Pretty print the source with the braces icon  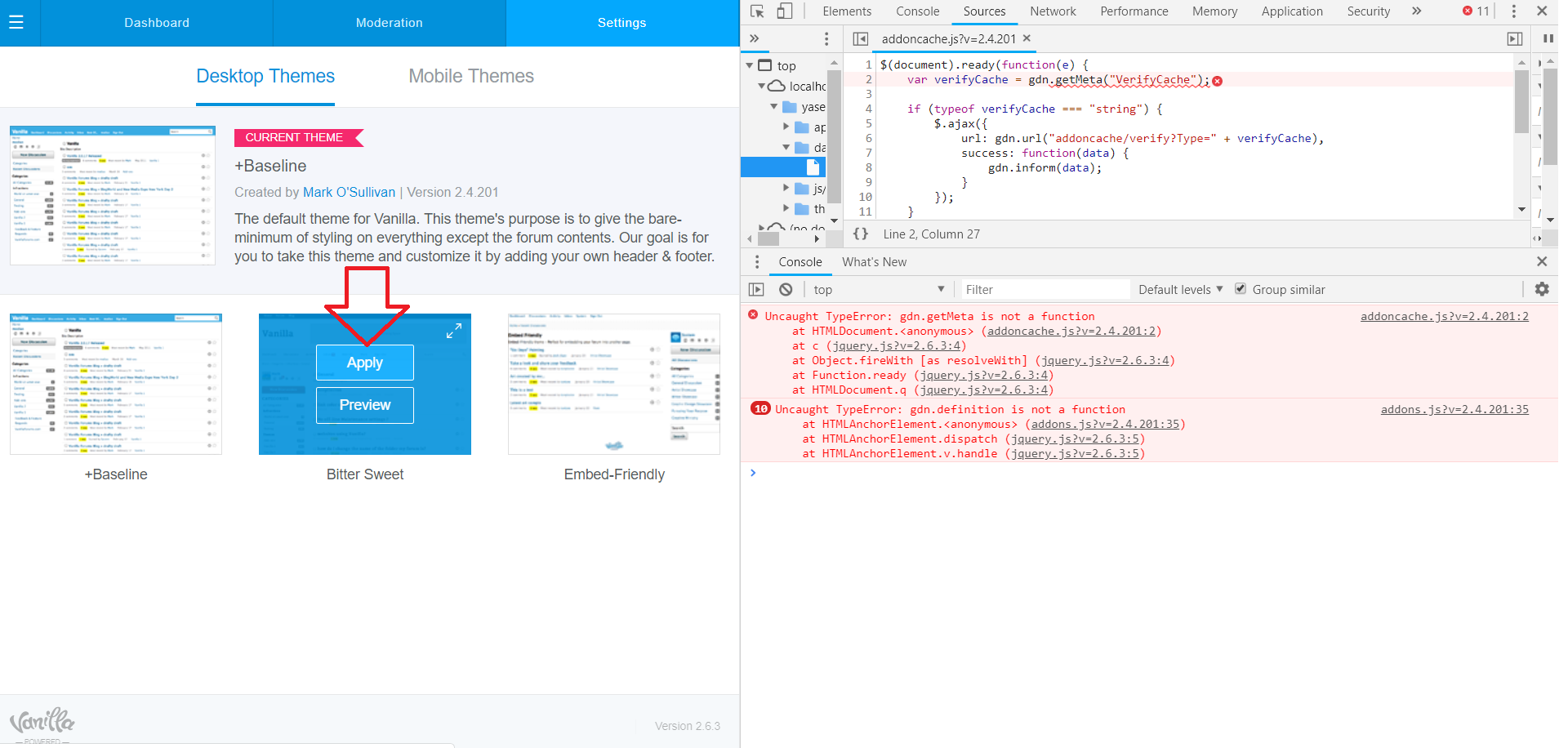tap(861, 234)
